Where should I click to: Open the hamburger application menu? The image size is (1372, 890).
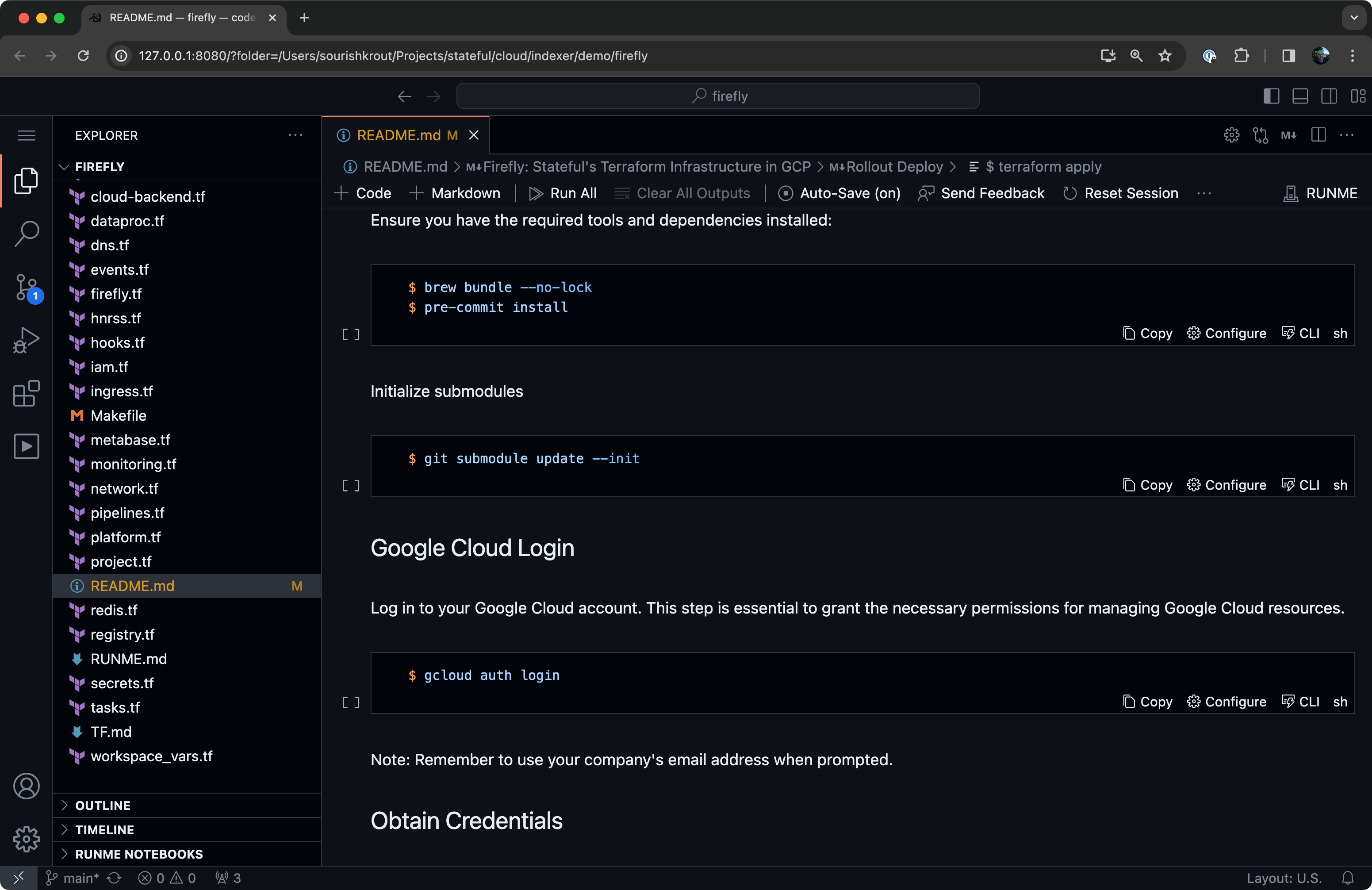click(27, 135)
